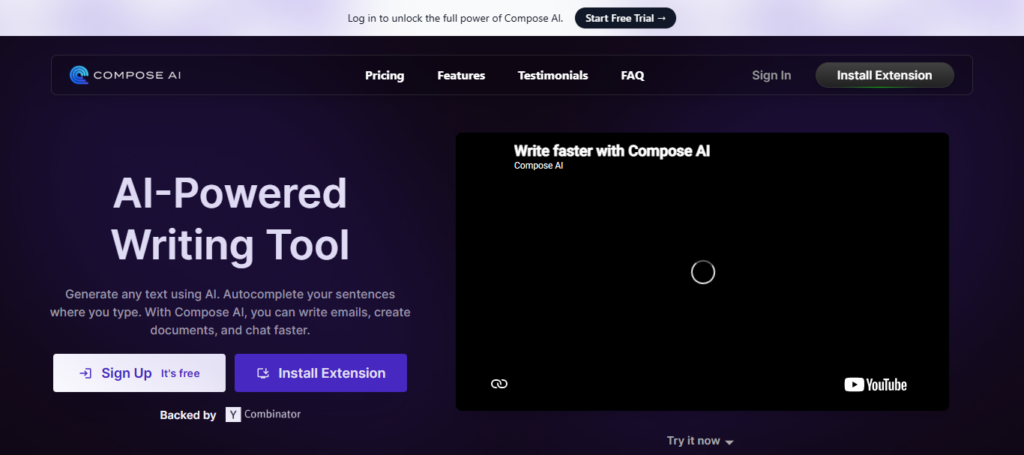Viewport: 1024px width, 455px height.
Task: Open the YouTube logo in the video
Action: [875, 384]
